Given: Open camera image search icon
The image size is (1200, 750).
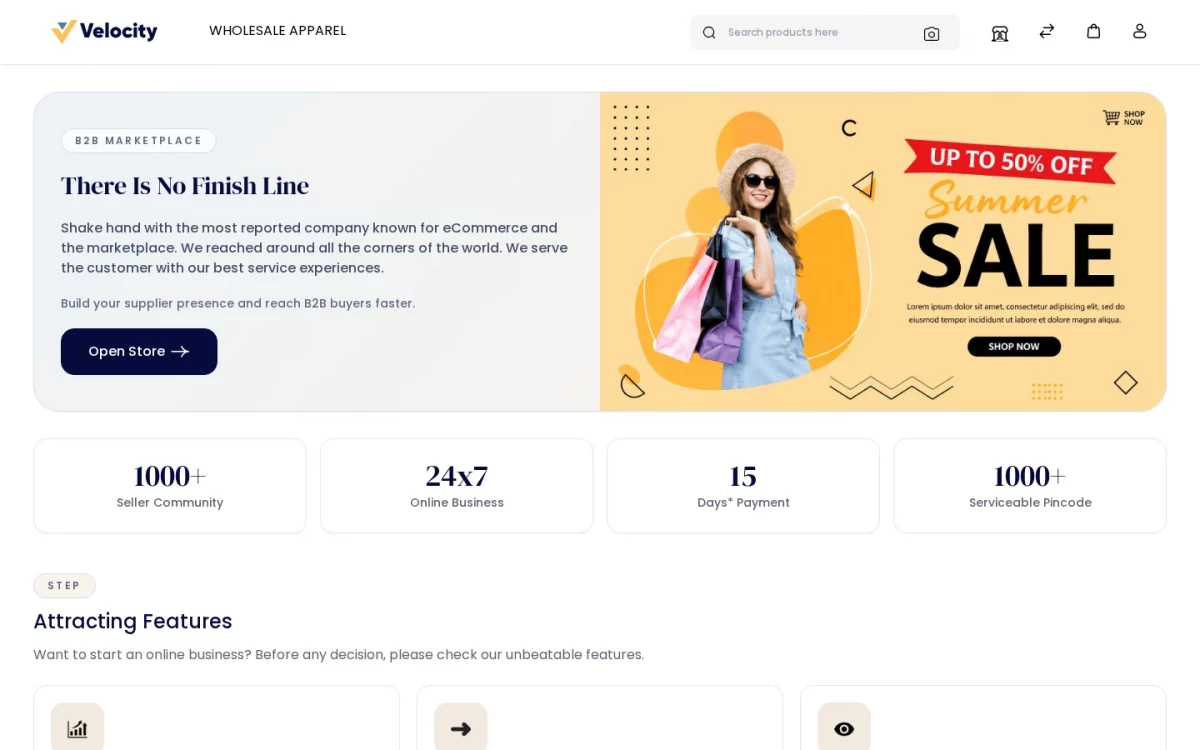Looking at the screenshot, I should [931, 33].
